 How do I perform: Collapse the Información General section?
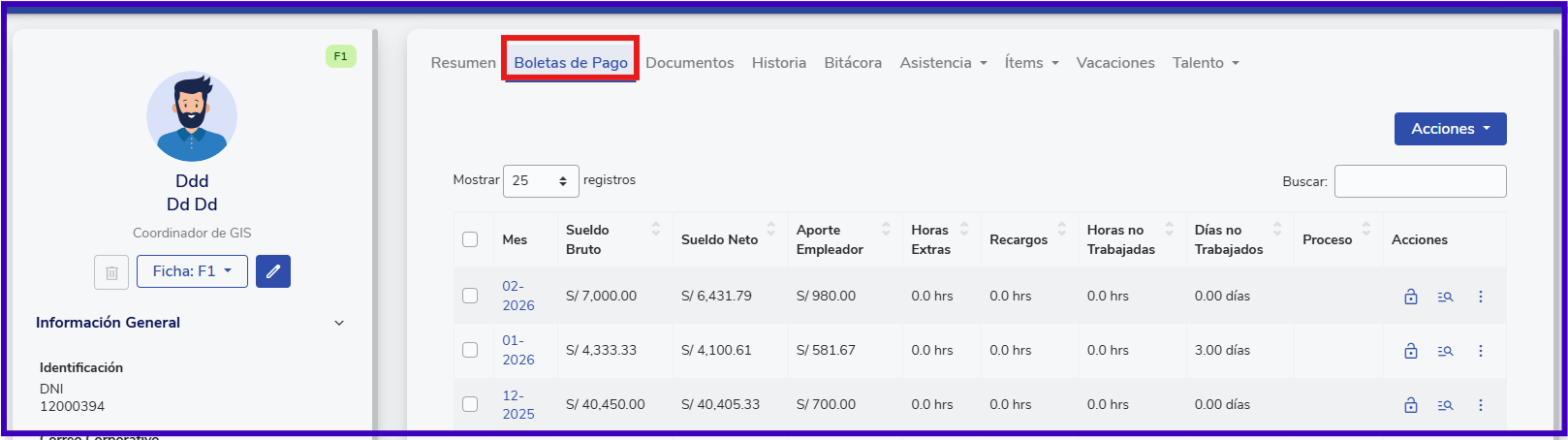point(339,323)
